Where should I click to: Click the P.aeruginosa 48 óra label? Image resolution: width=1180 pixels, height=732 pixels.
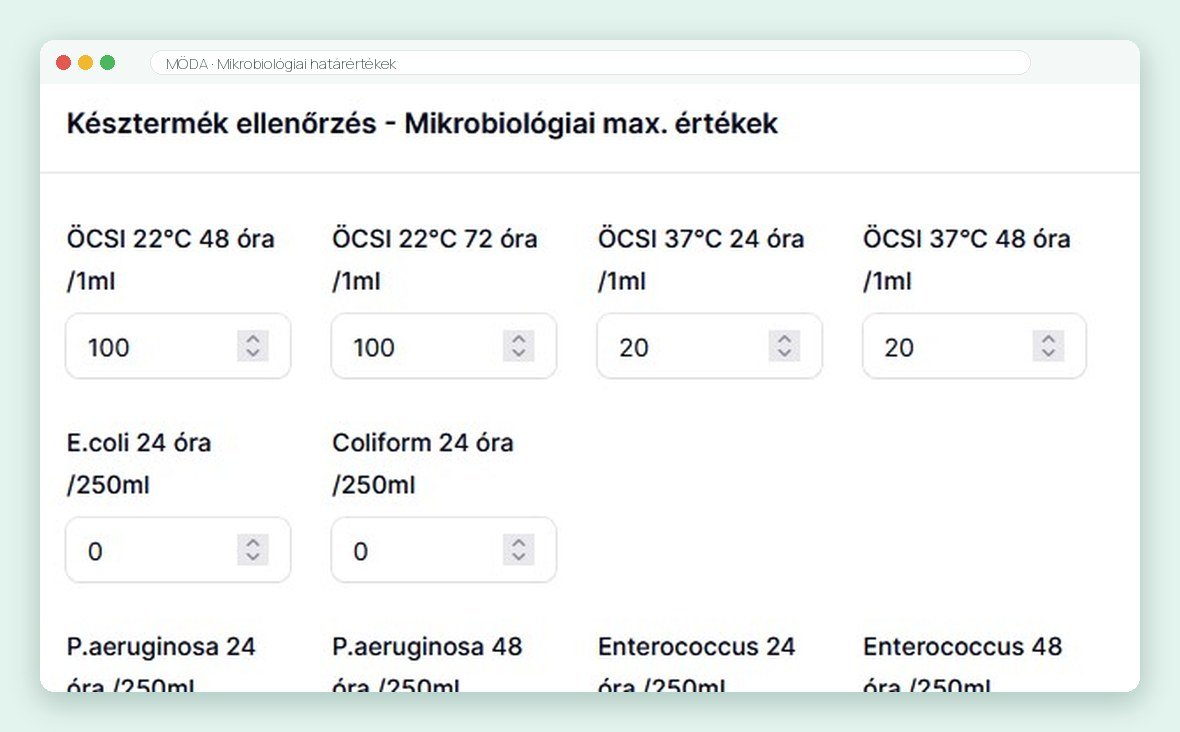click(x=427, y=664)
